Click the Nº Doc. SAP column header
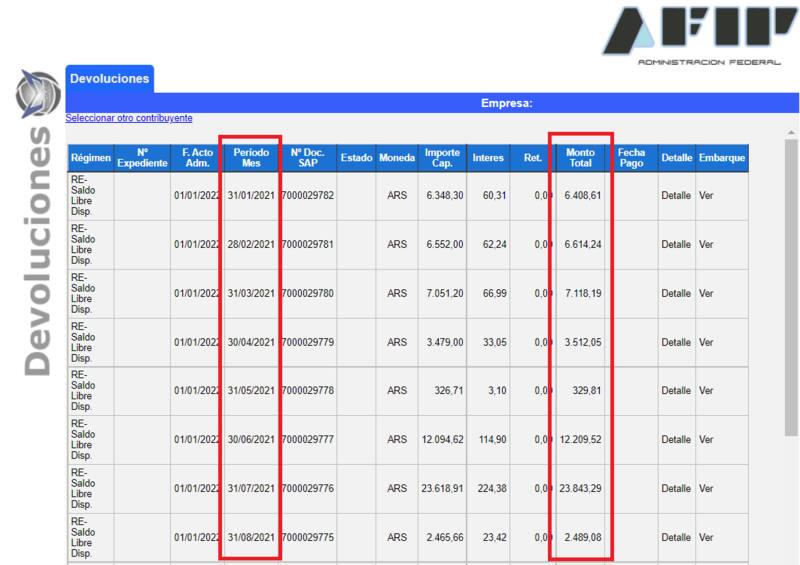Screen dimensions: 800x565 308,158
